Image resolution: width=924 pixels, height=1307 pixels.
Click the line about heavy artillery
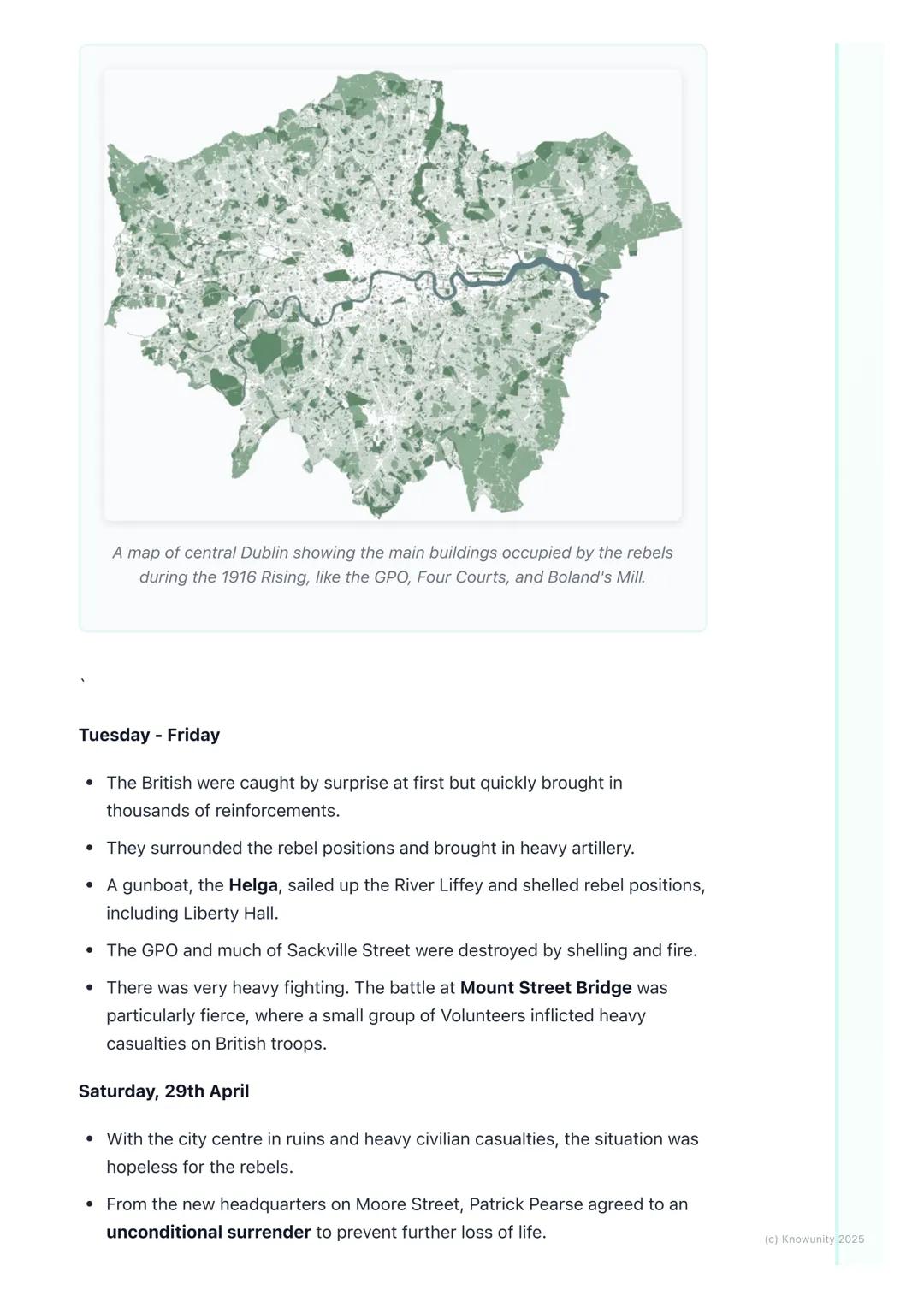pos(370,849)
